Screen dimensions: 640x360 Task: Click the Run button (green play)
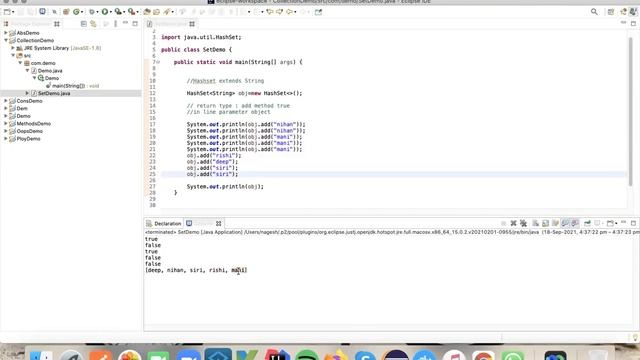coord(105,12)
